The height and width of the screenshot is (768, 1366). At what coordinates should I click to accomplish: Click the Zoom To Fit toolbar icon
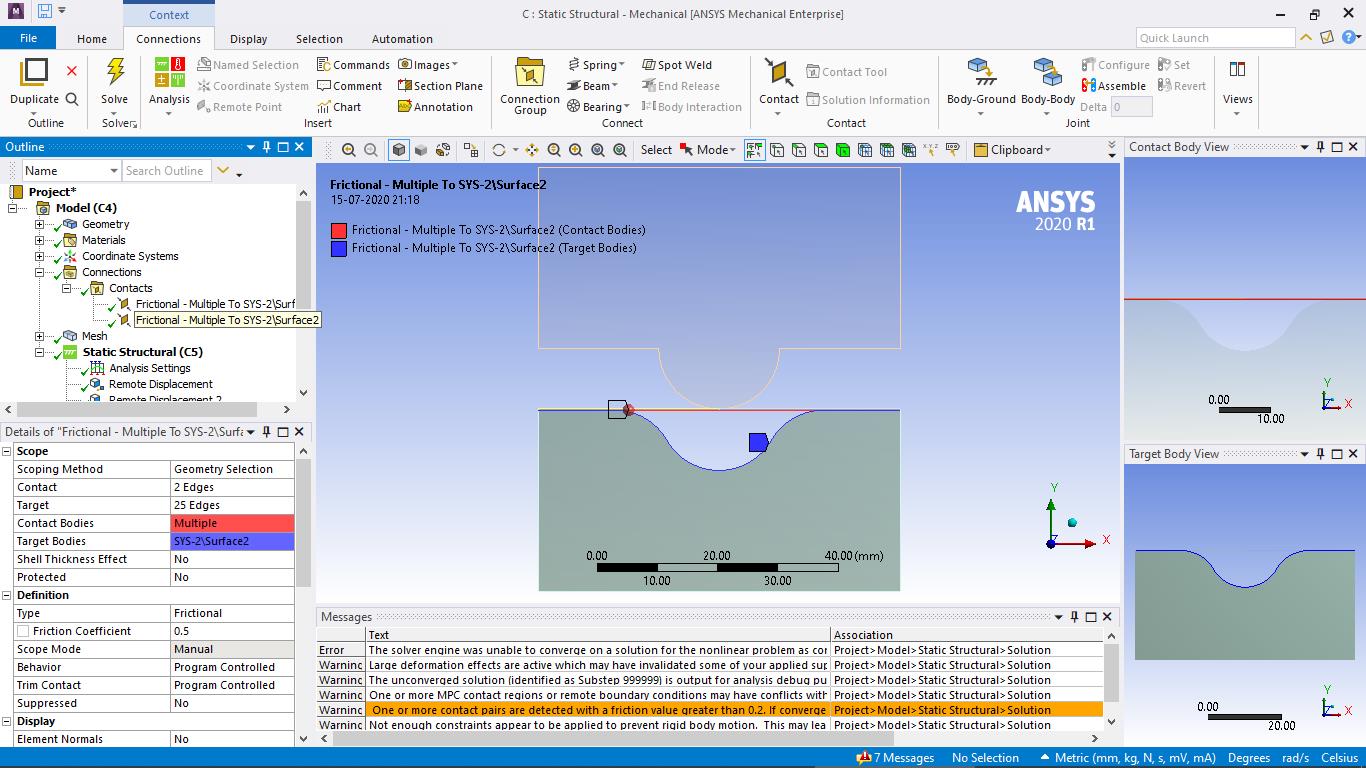(598, 150)
